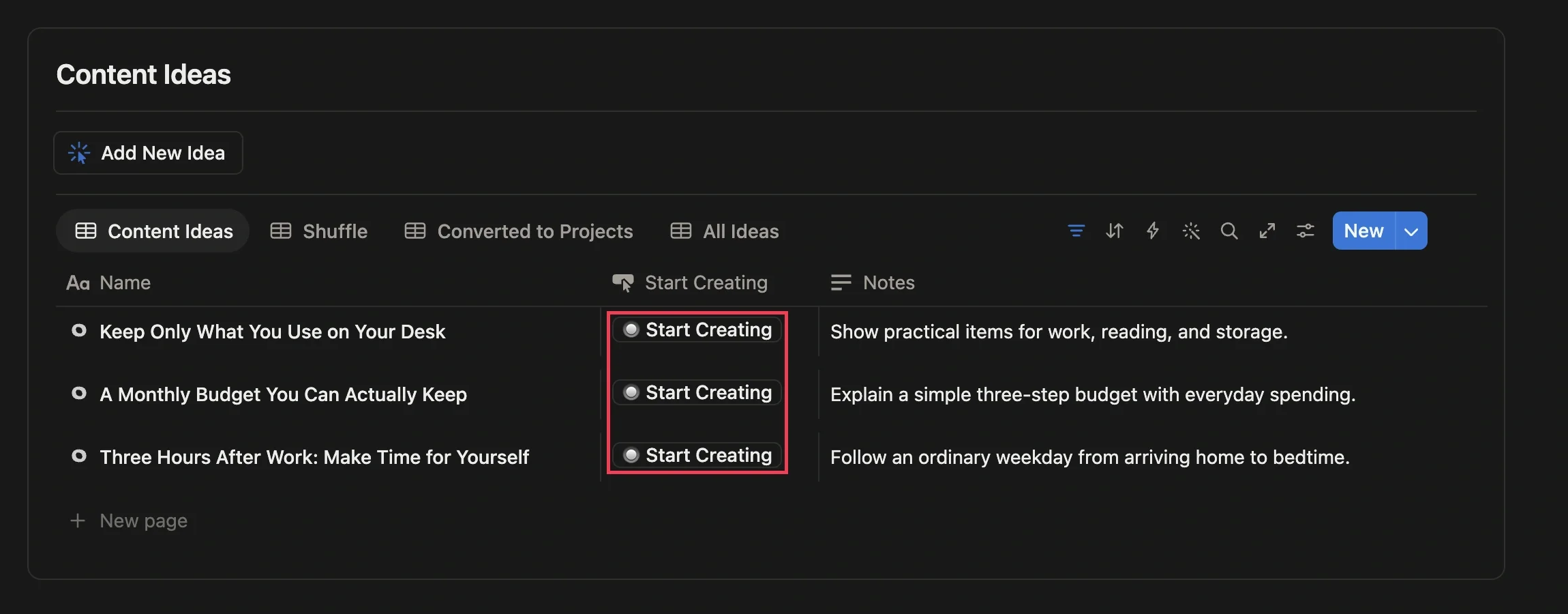Click the Content Ideas heading title
The image size is (1568, 614).
(x=144, y=74)
